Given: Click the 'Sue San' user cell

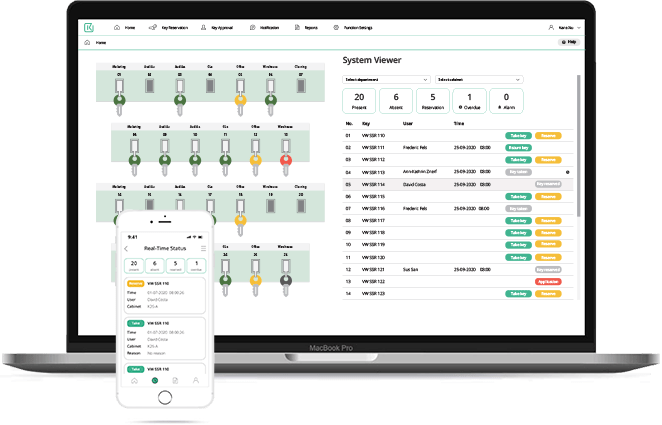Looking at the screenshot, I should [410, 269].
